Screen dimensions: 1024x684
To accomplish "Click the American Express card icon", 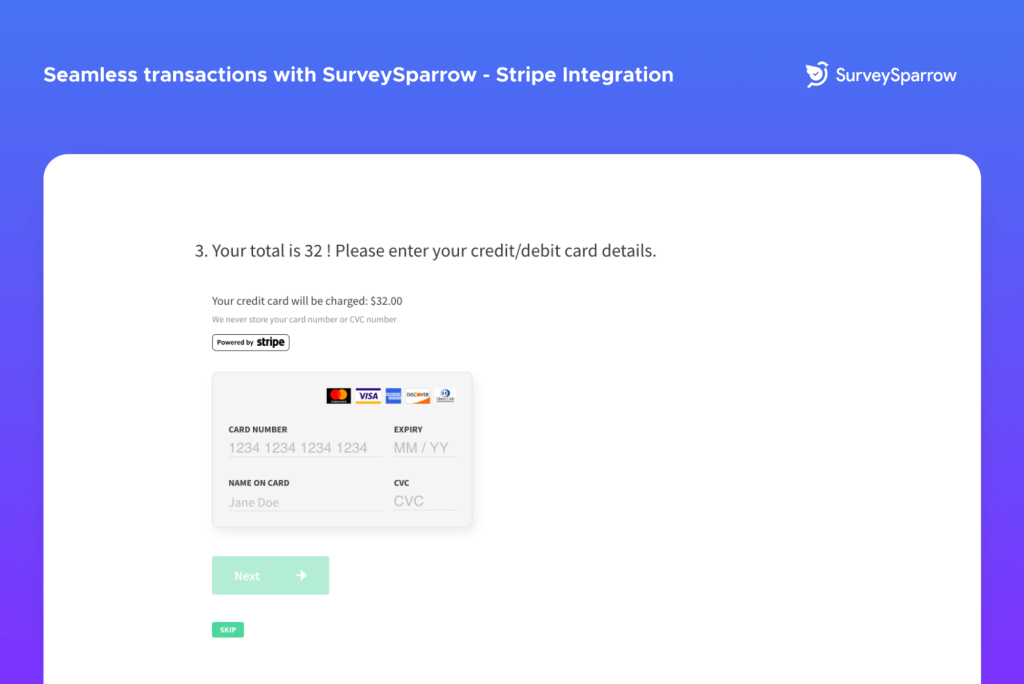I will [x=393, y=396].
